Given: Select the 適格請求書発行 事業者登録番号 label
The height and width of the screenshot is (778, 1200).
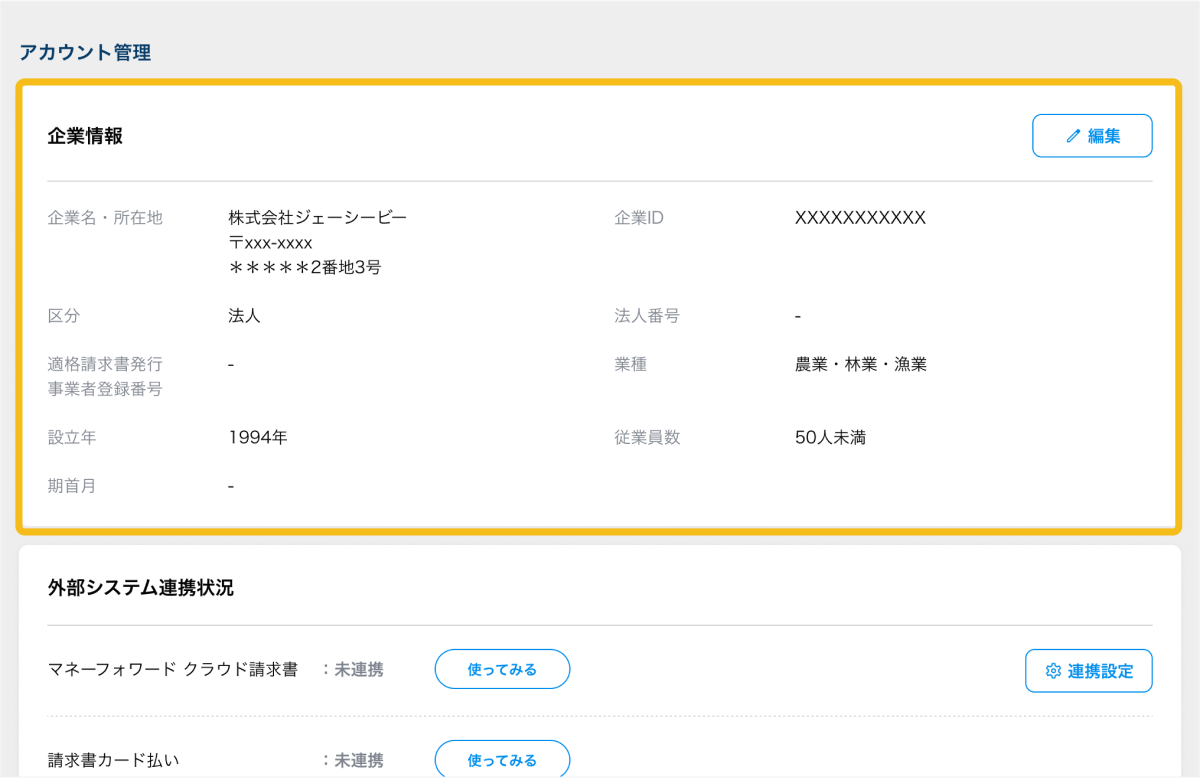Looking at the screenshot, I should 105,376.
